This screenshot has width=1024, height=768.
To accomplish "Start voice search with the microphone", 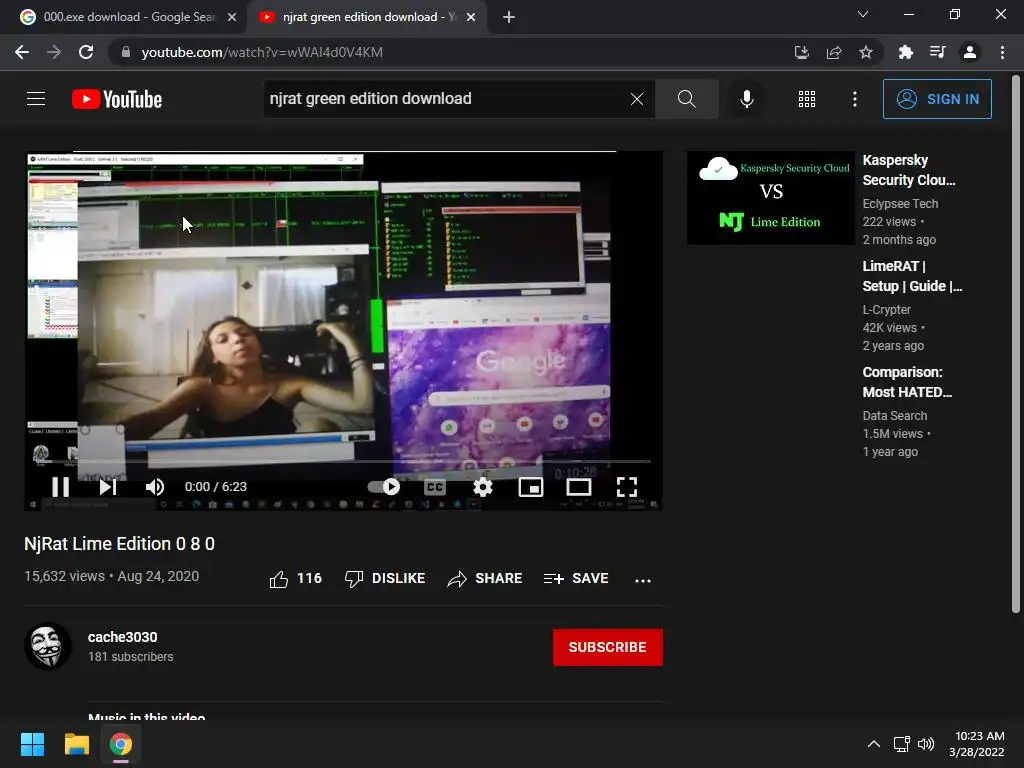I will point(746,99).
